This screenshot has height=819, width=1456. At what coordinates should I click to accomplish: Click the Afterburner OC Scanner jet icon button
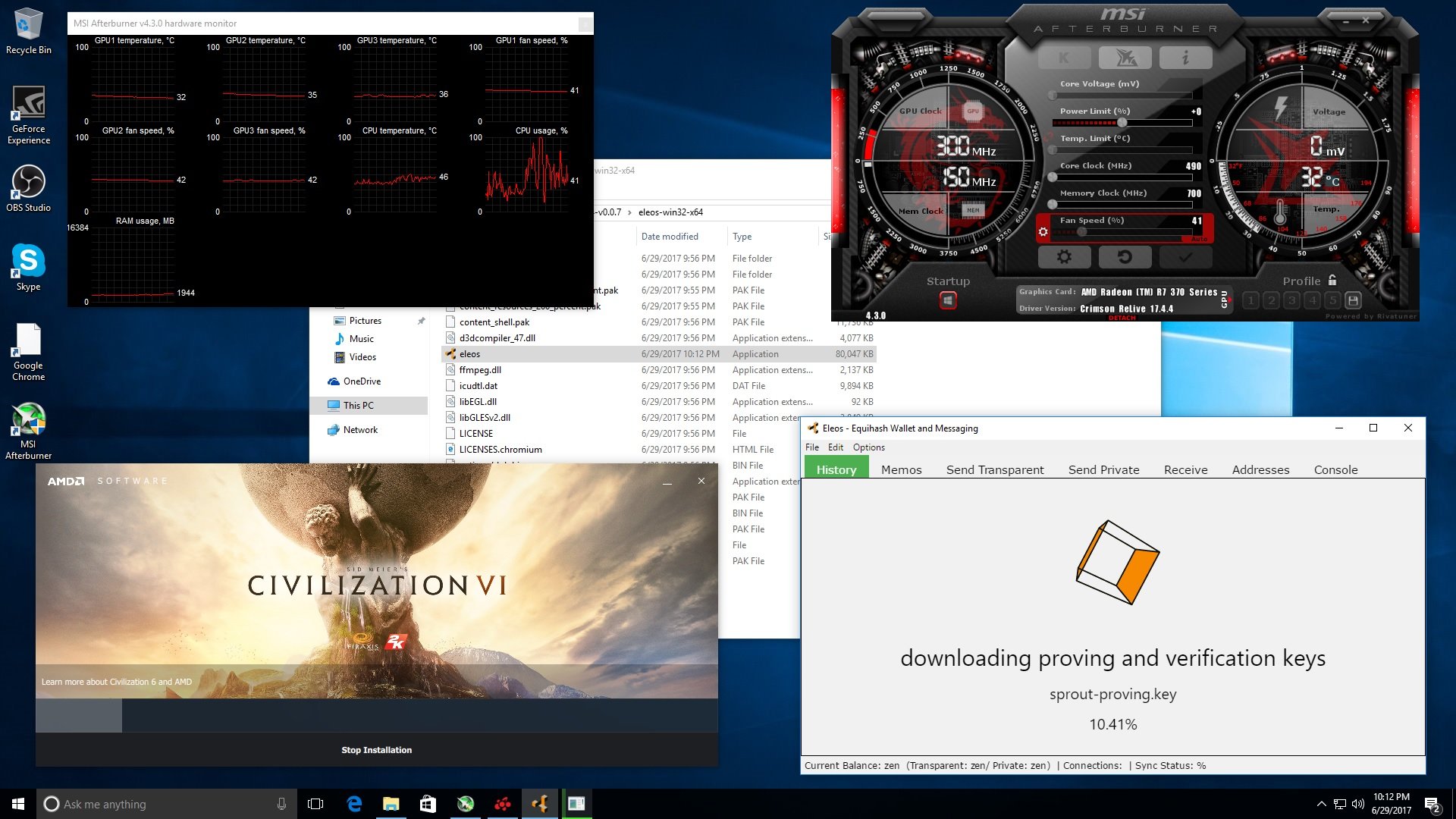(x=1125, y=58)
